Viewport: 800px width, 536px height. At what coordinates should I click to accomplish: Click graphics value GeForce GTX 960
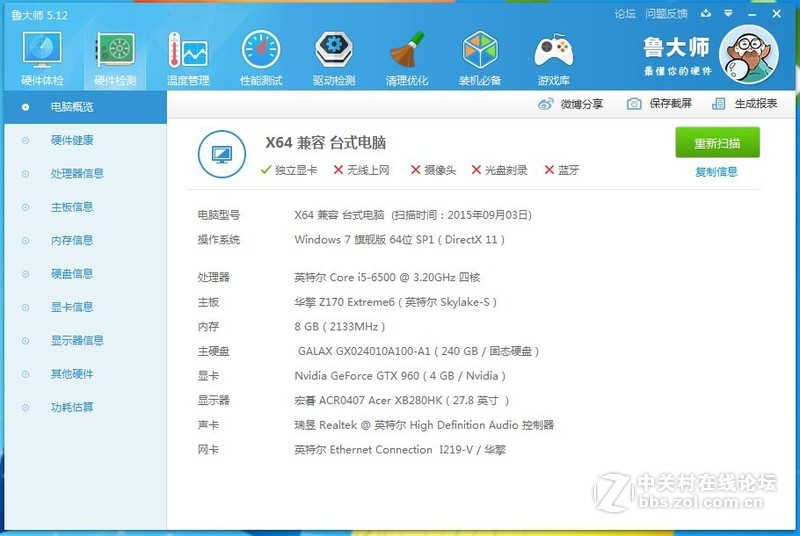click(x=399, y=376)
